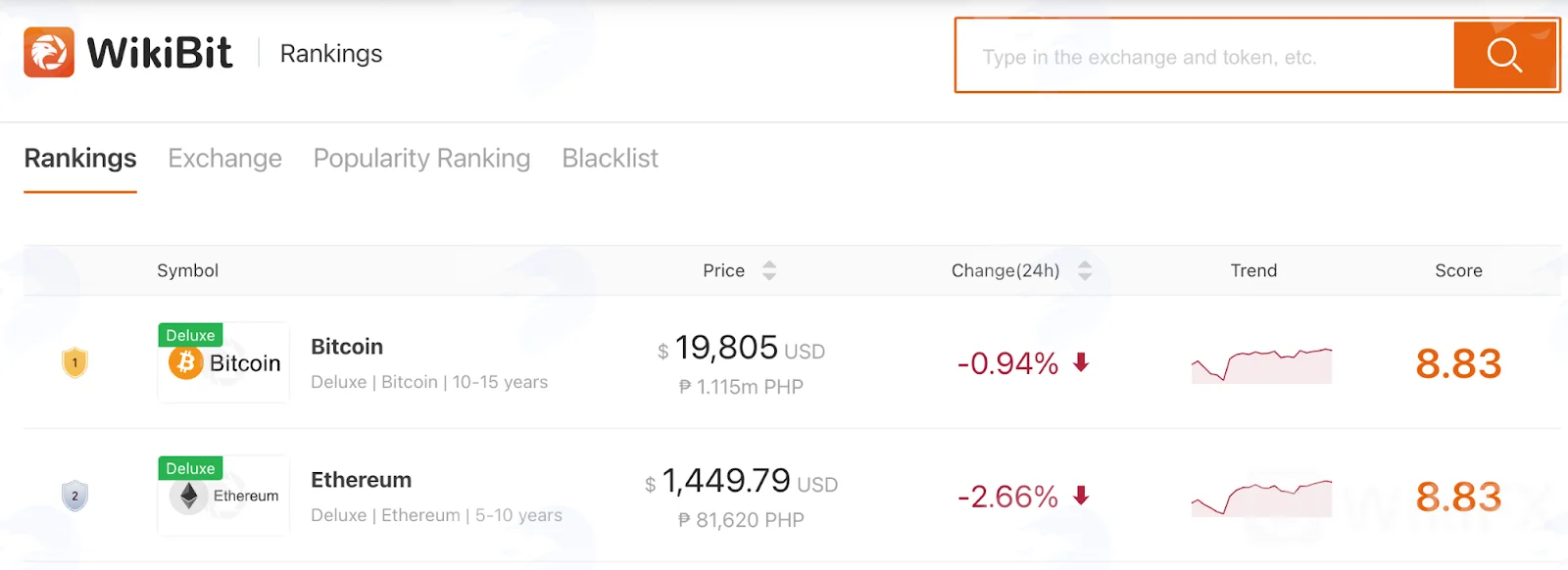Viewport: 1568px width, 570px height.
Task: Sort the list by the Price column arrows
Action: tap(769, 270)
